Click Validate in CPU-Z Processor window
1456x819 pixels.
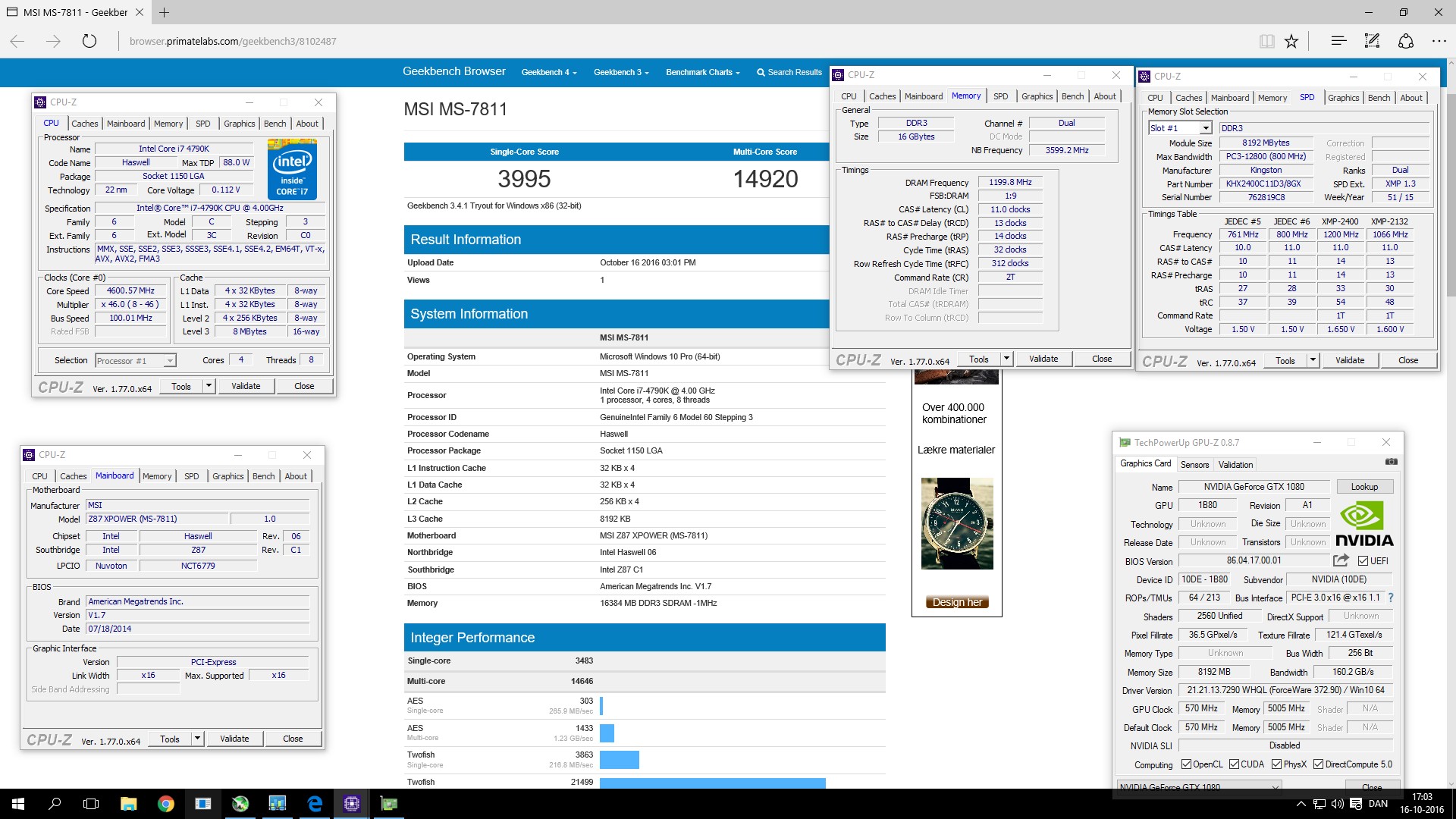tap(246, 386)
